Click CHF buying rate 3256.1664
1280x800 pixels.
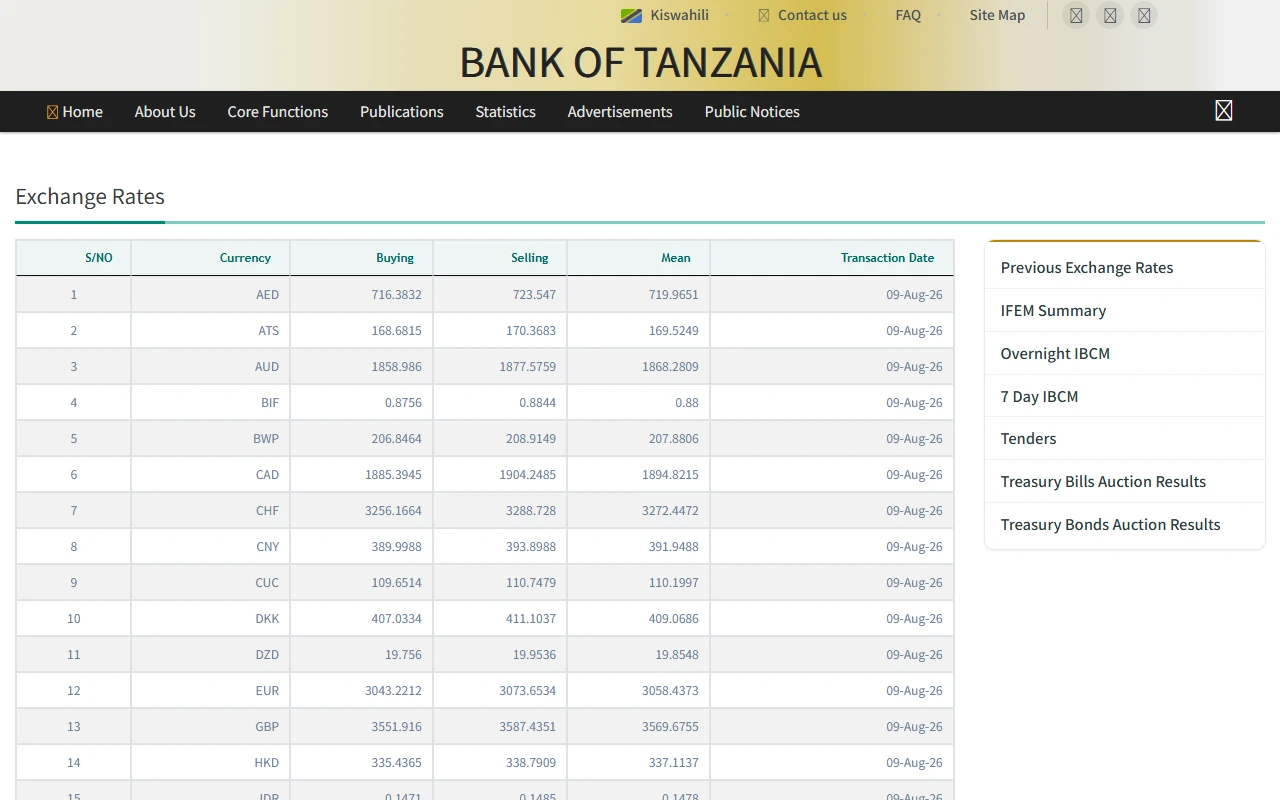pyautogui.click(x=393, y=511)
